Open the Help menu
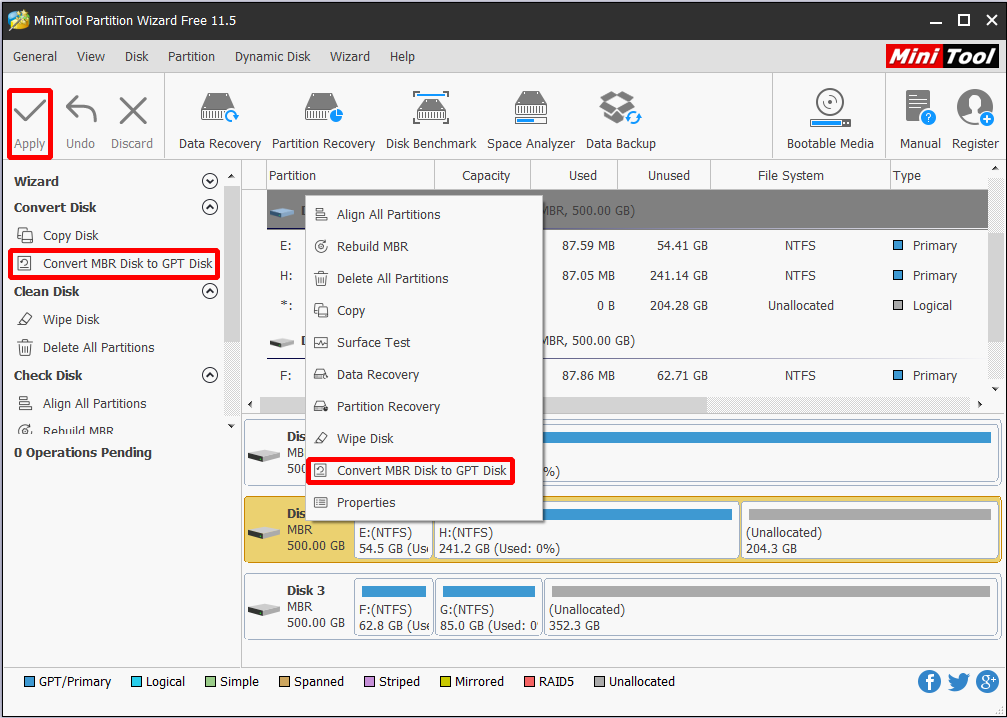Screen dimensions: 1007x718 coord(402,57)
